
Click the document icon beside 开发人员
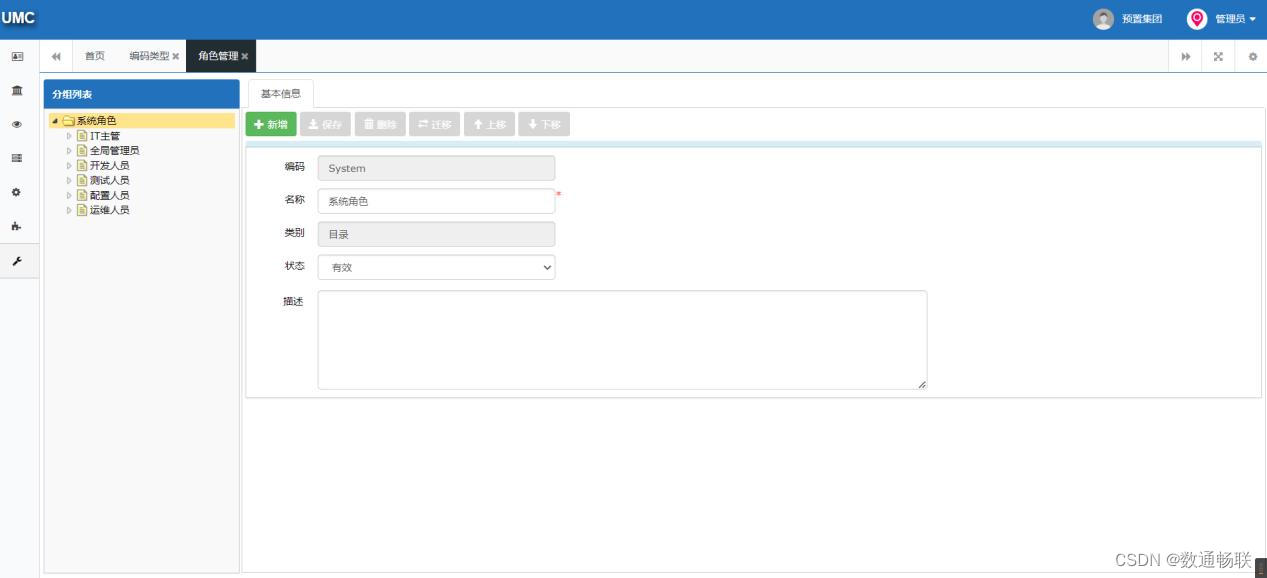coord(82,166)
